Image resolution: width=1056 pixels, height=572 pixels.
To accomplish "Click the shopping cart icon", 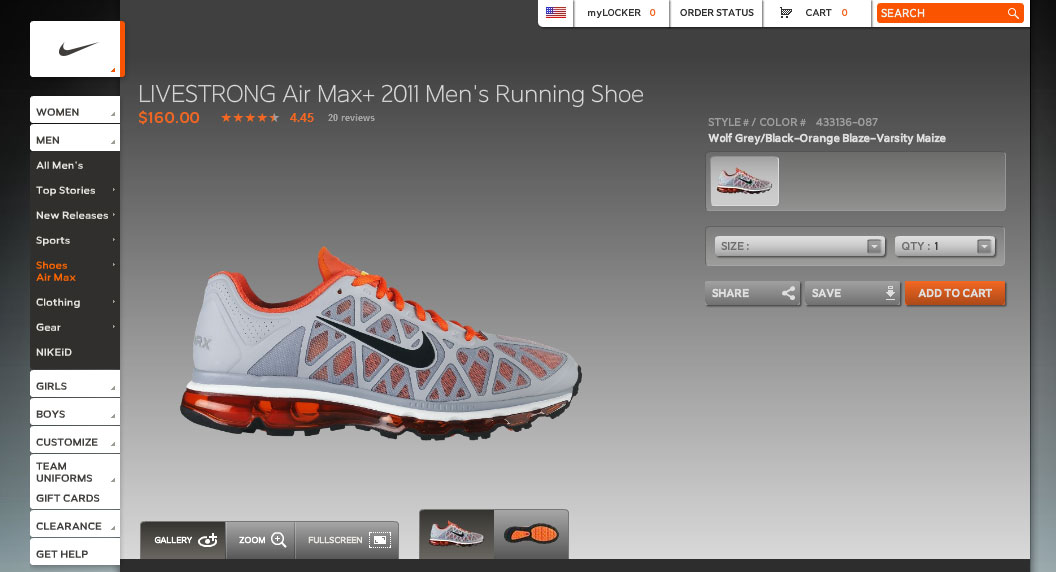I will 786,13.
